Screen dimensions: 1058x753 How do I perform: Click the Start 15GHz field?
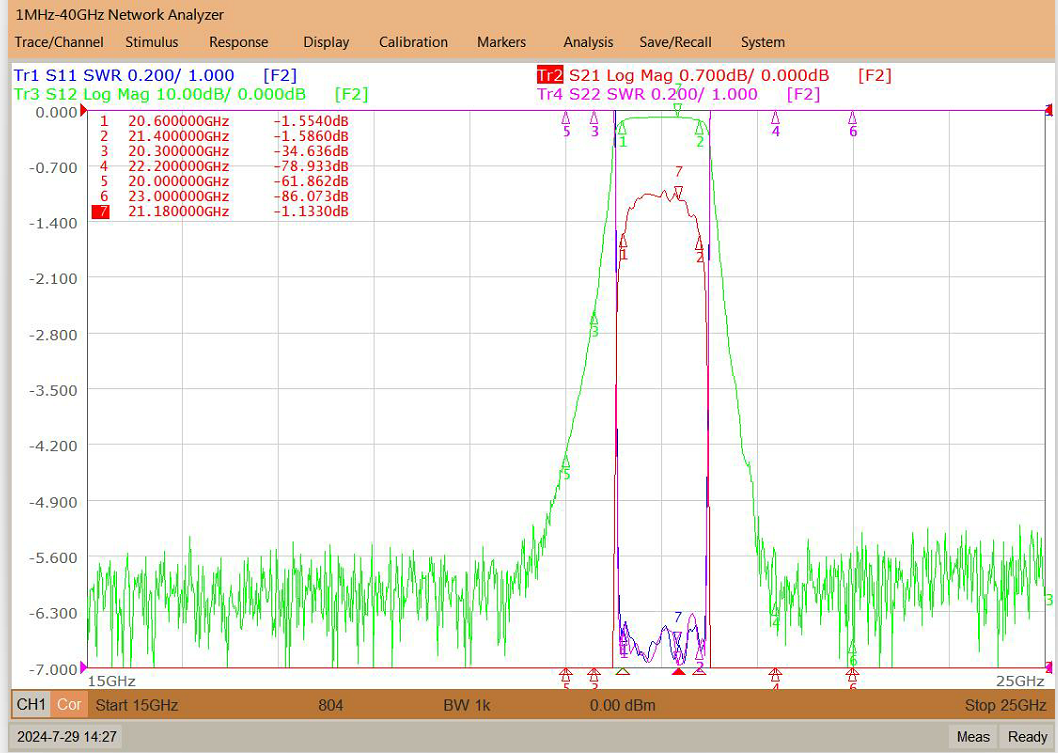click(136, 706)
